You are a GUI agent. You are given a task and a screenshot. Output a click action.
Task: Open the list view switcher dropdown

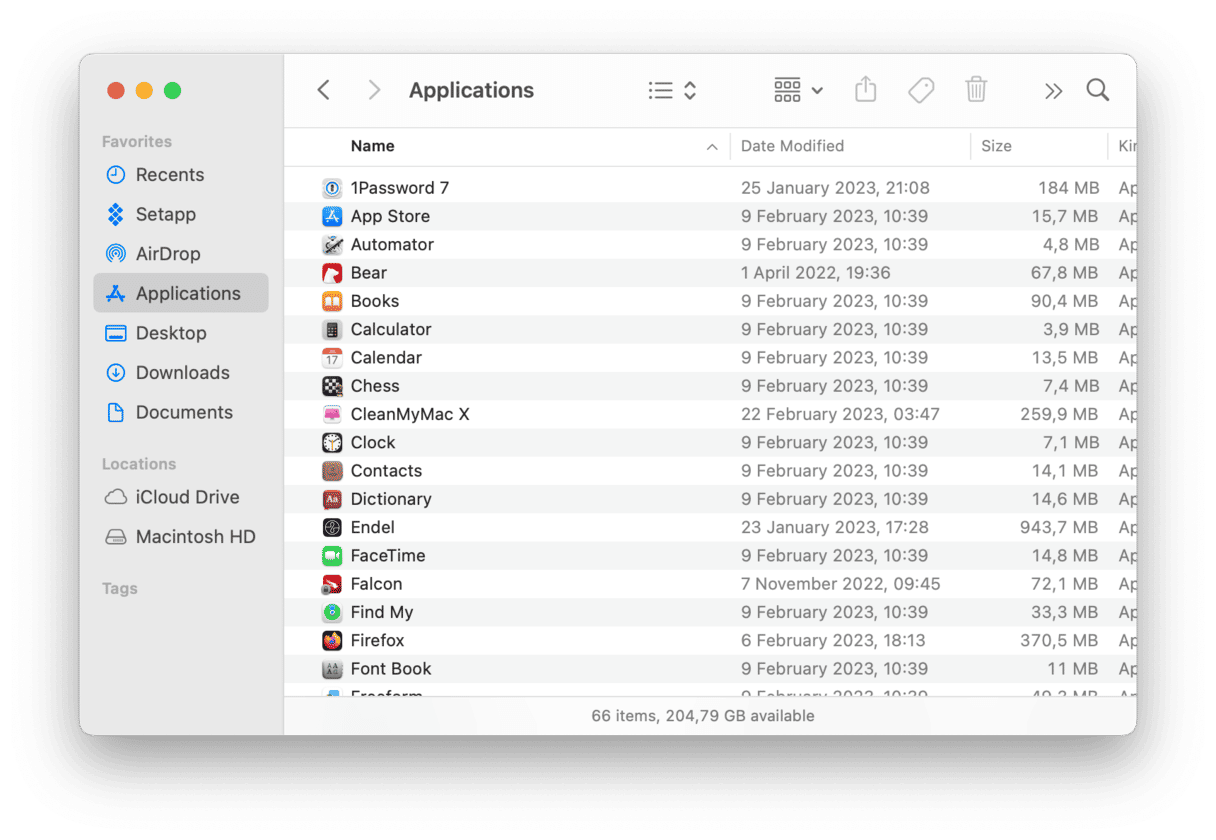[x=672, y=90]
